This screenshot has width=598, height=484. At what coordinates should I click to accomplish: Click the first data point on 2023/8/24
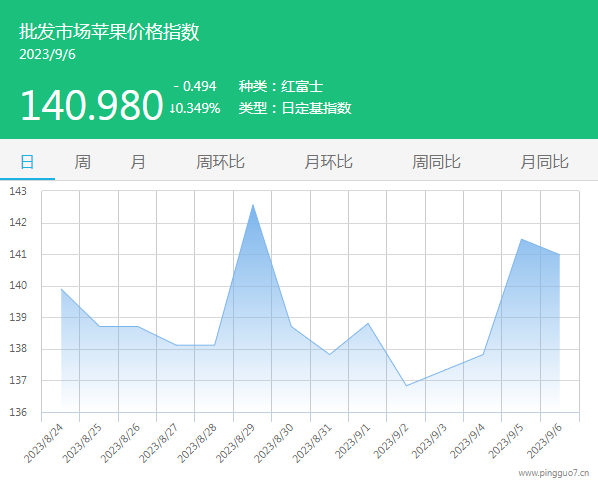[x=61, y=289]
